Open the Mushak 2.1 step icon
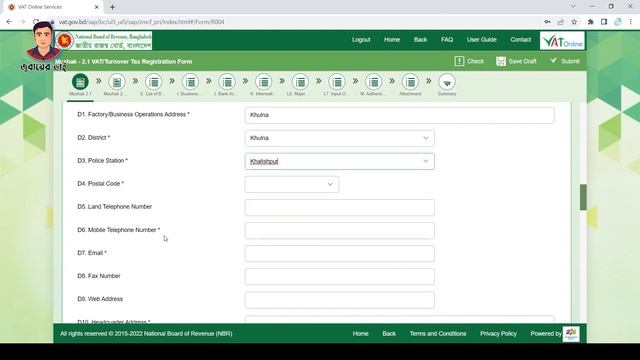This screenshot has height=360, width=640. [80, 82]
